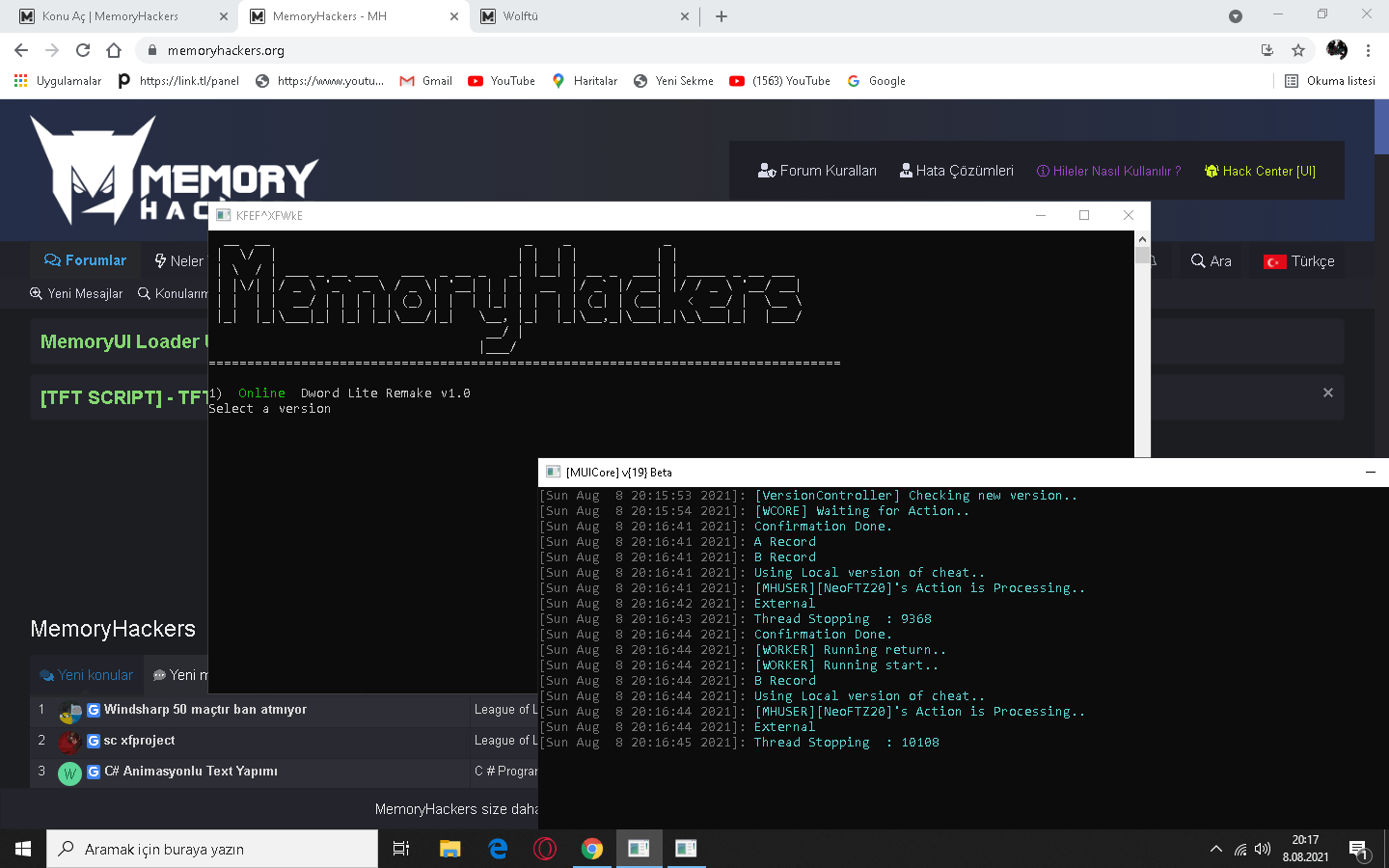Open 'Hack Center [UI]' link
This screenshot has height=868, width=1389.
click(x=1260, y=171)
